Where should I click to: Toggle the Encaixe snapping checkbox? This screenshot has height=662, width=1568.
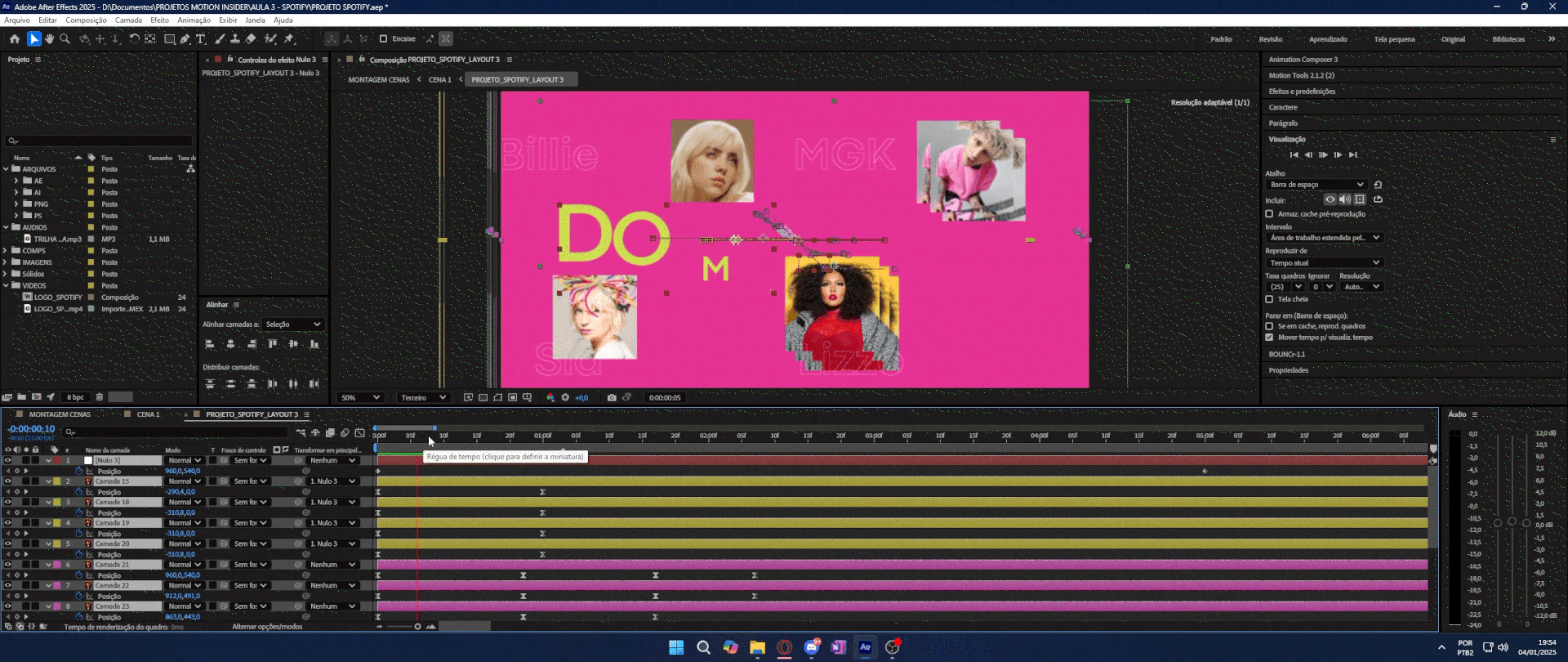click(x=383, y=38)
